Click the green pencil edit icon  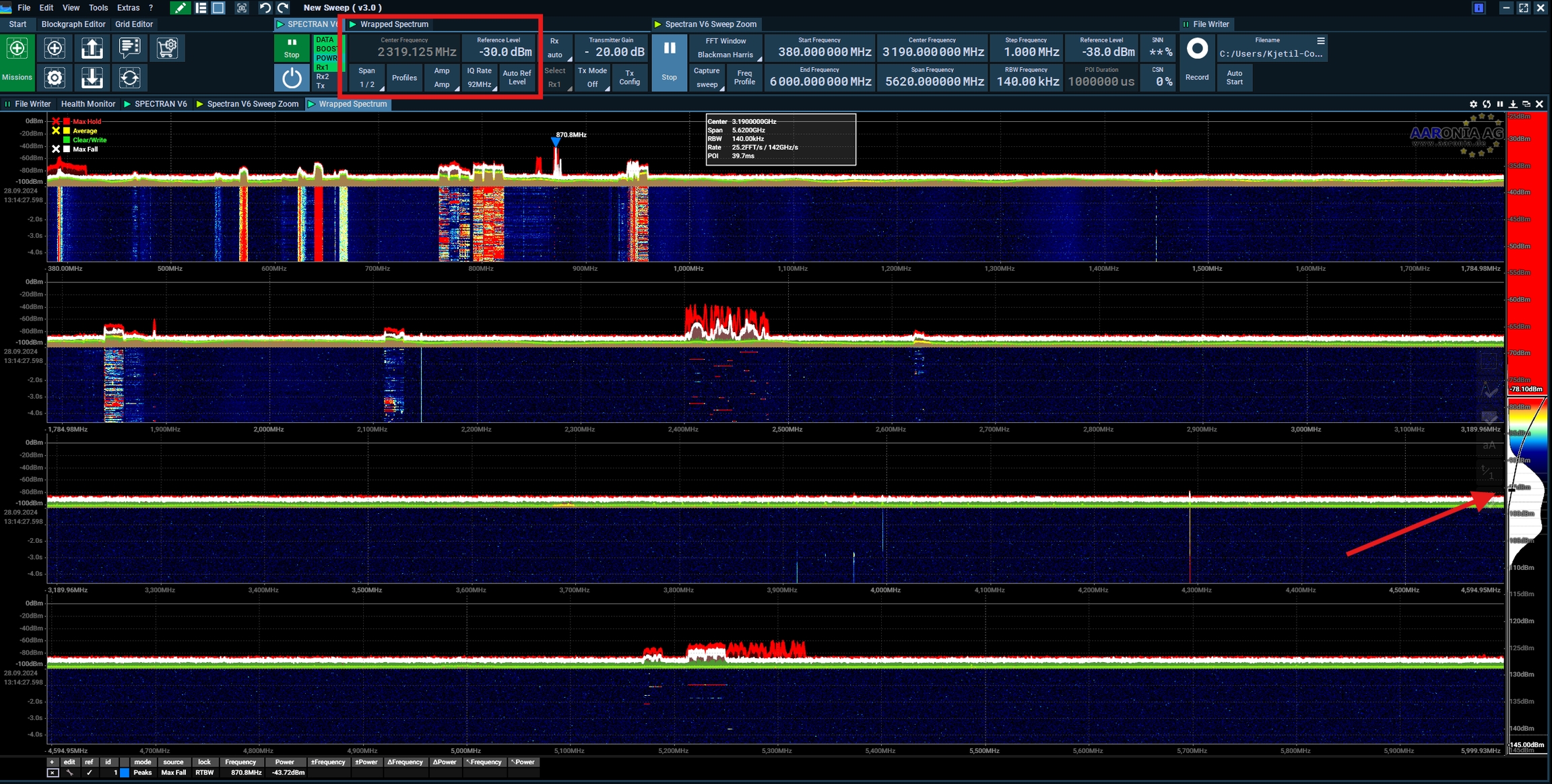(x=180, y=8)
